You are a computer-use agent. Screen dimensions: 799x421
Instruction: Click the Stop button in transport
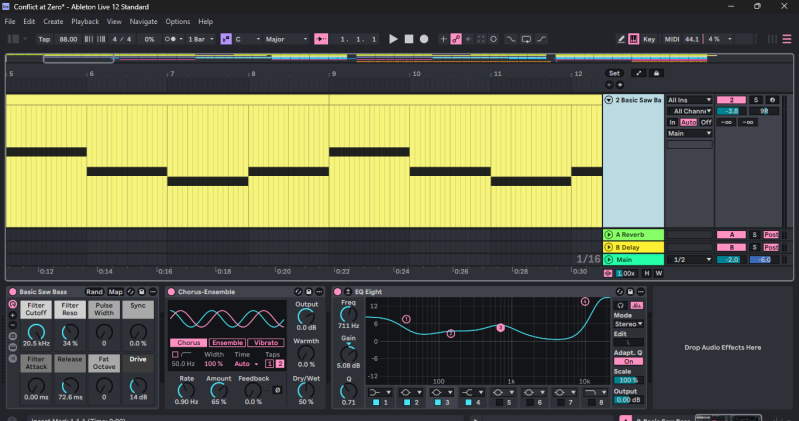click(409, 39)
